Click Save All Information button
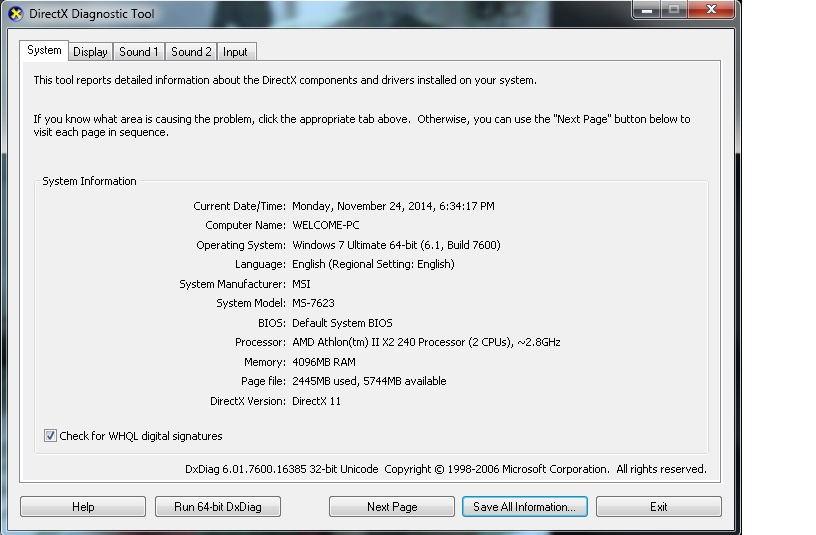This screenshot has width=816, height=535. pyautogui.click(x=524, y=507)
